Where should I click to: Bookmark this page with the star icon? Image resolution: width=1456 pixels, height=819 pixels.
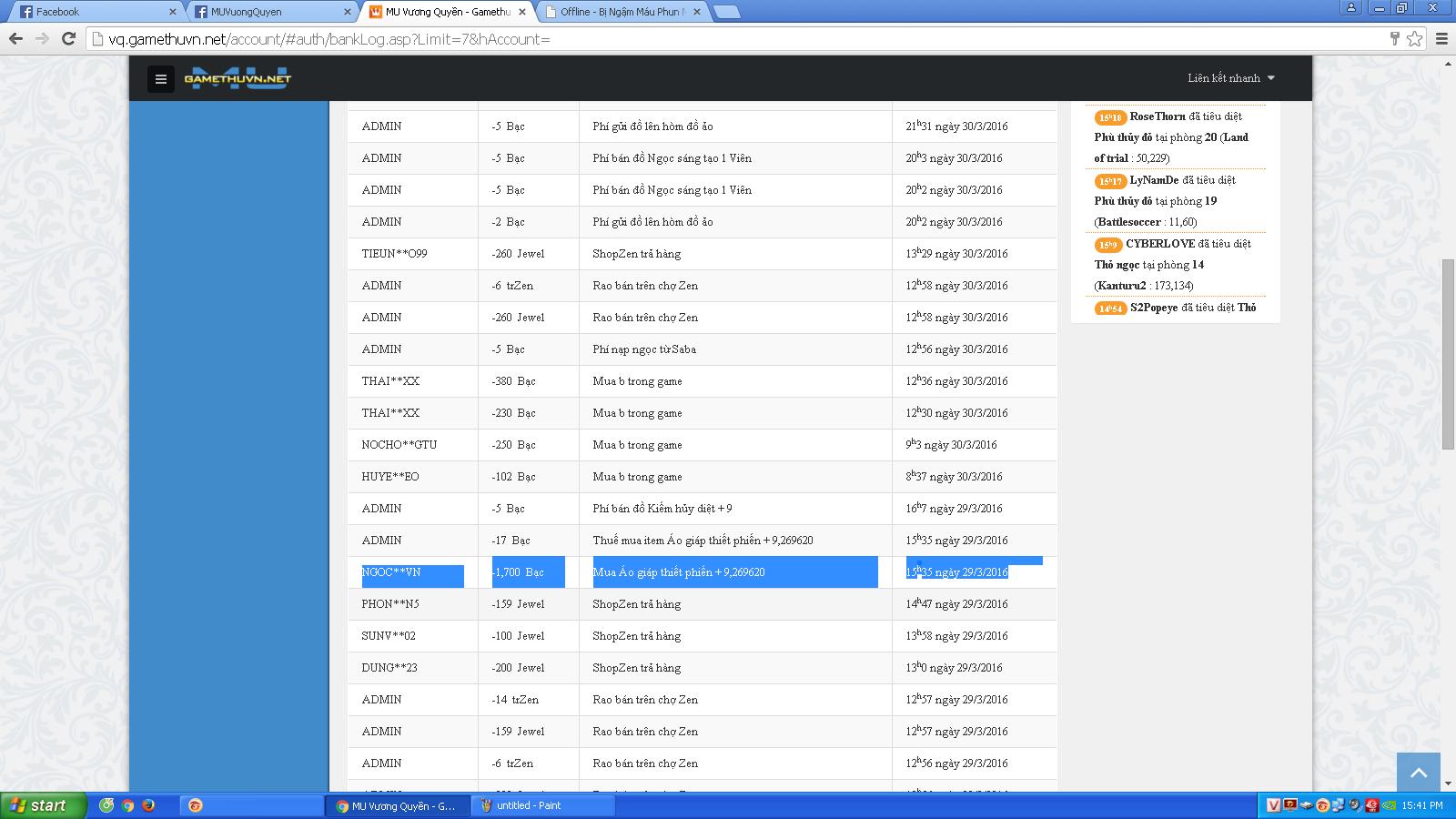tap(1414, 38)
